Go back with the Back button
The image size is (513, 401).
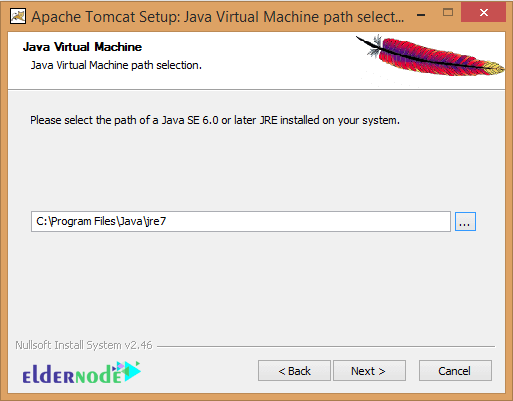coord(294,371)
